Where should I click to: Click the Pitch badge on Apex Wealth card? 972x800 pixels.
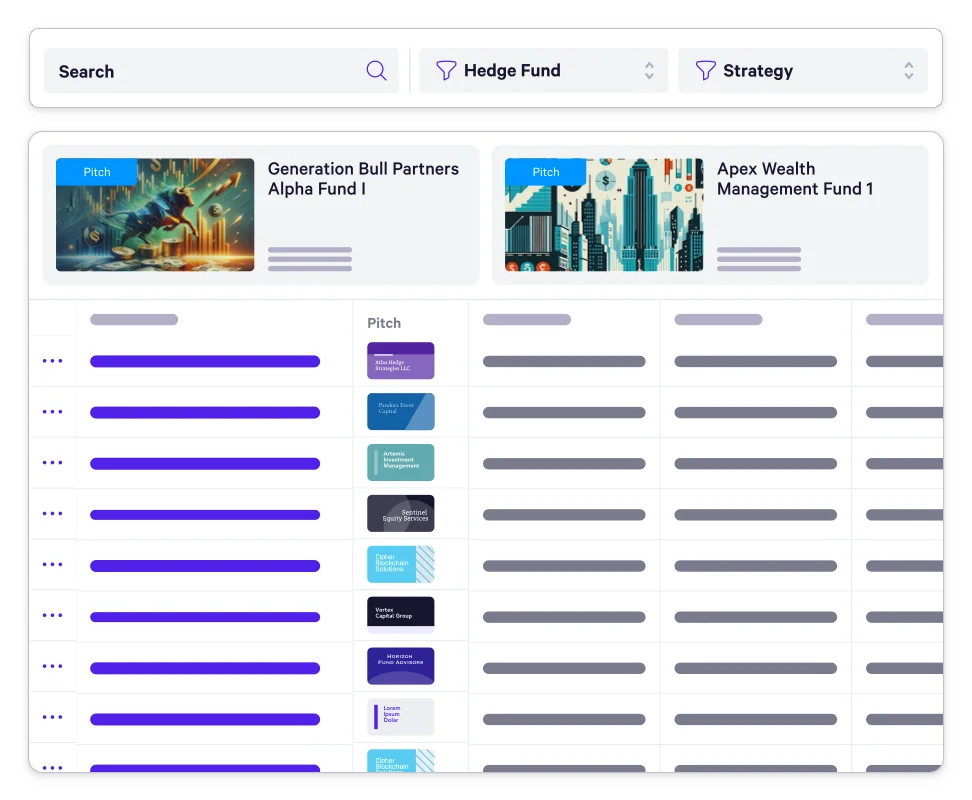point(546,172)
